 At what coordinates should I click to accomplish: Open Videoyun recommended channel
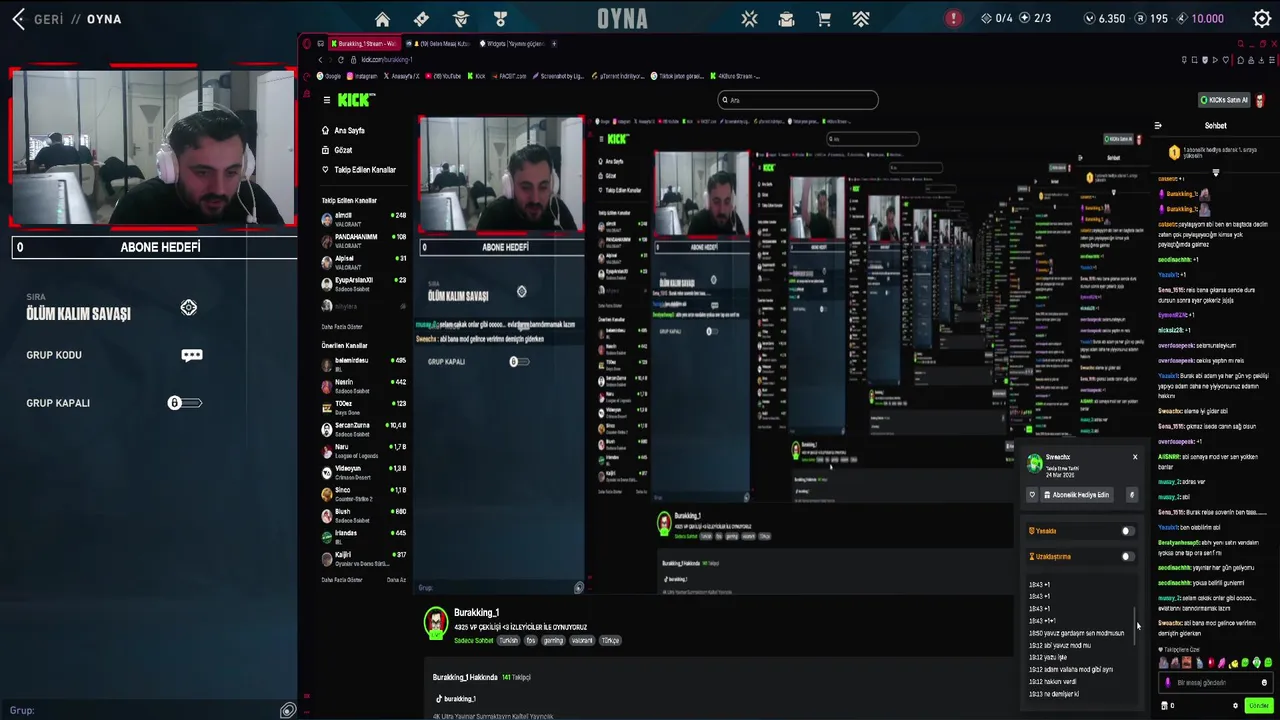pyautogui.click(x=363, y=471)
